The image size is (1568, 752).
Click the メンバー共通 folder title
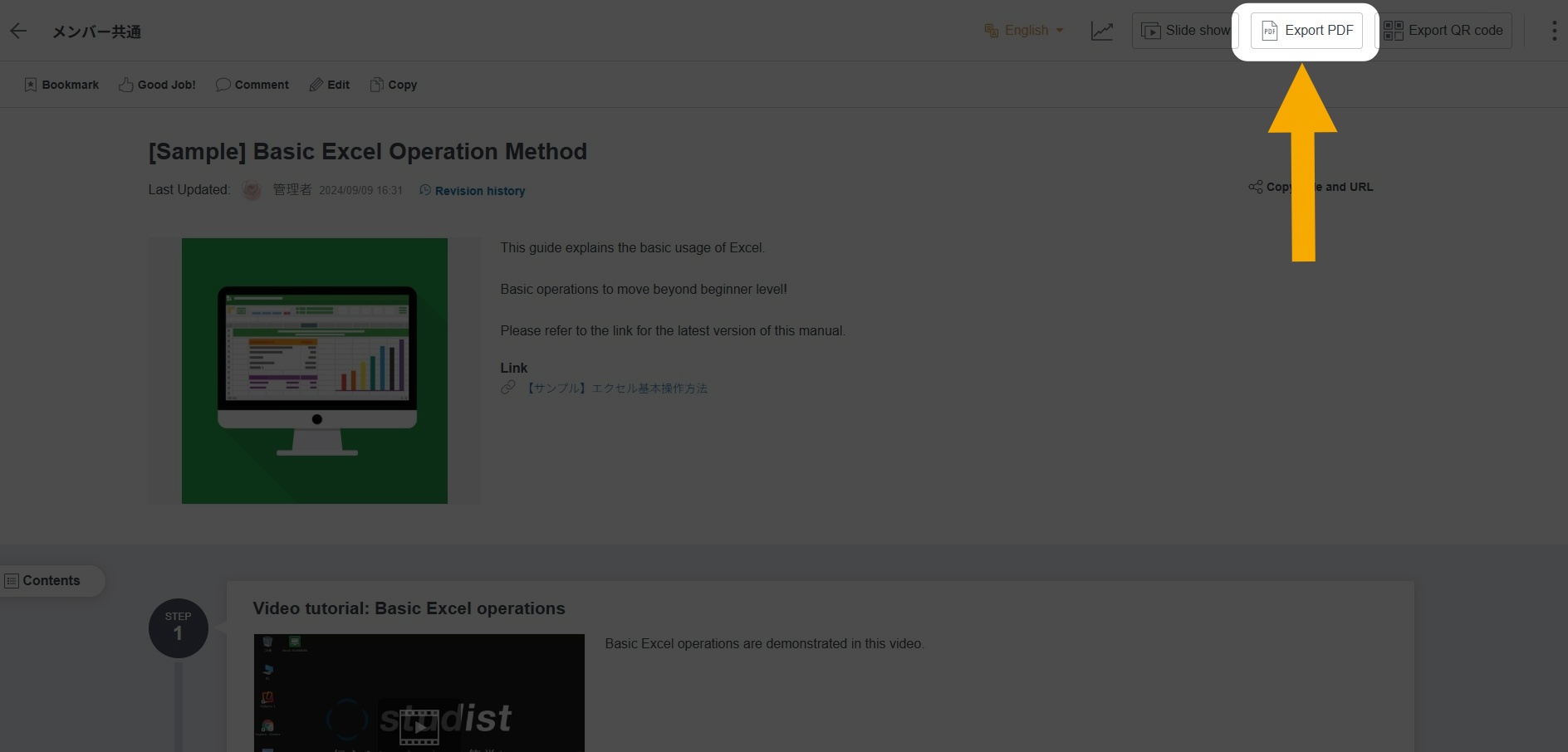point(97,32)
